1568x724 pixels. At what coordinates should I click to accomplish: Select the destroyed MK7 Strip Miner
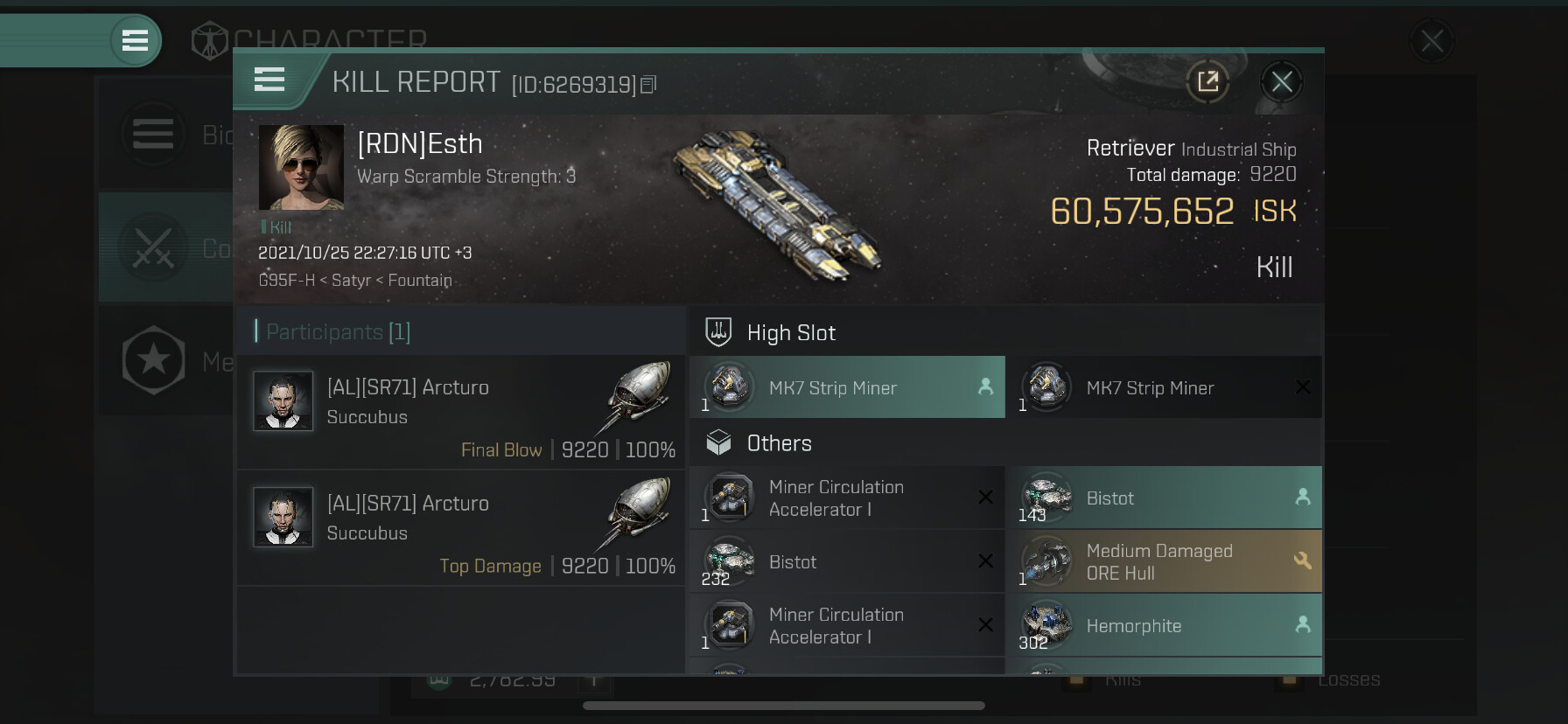pyautogui.click(x=1164, y=387)
